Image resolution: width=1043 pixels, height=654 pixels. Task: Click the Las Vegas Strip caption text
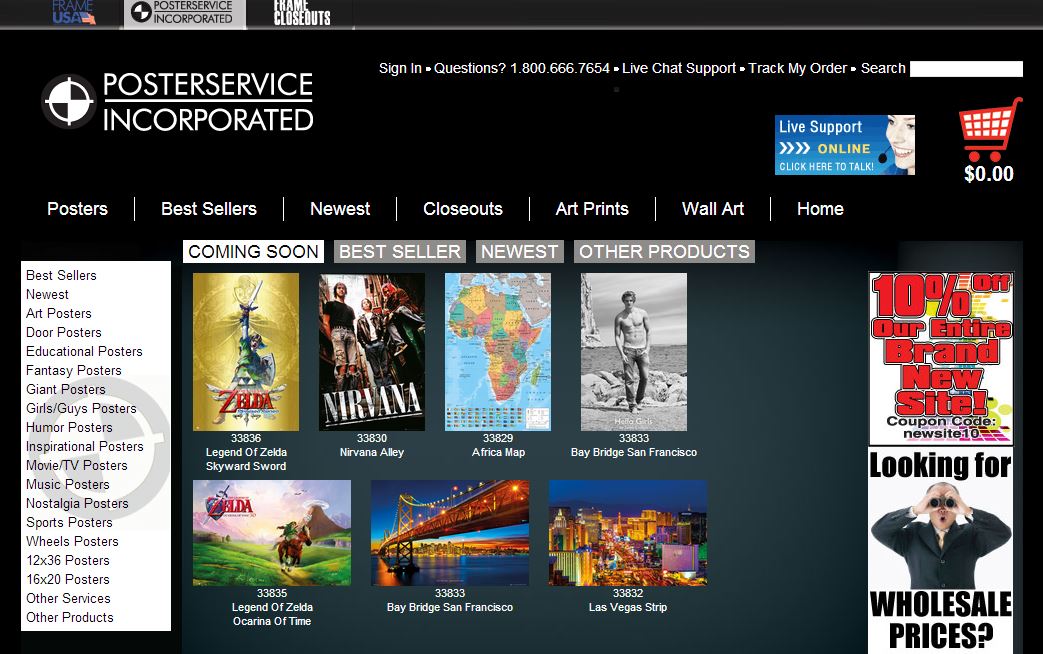(x=628, y=607)
